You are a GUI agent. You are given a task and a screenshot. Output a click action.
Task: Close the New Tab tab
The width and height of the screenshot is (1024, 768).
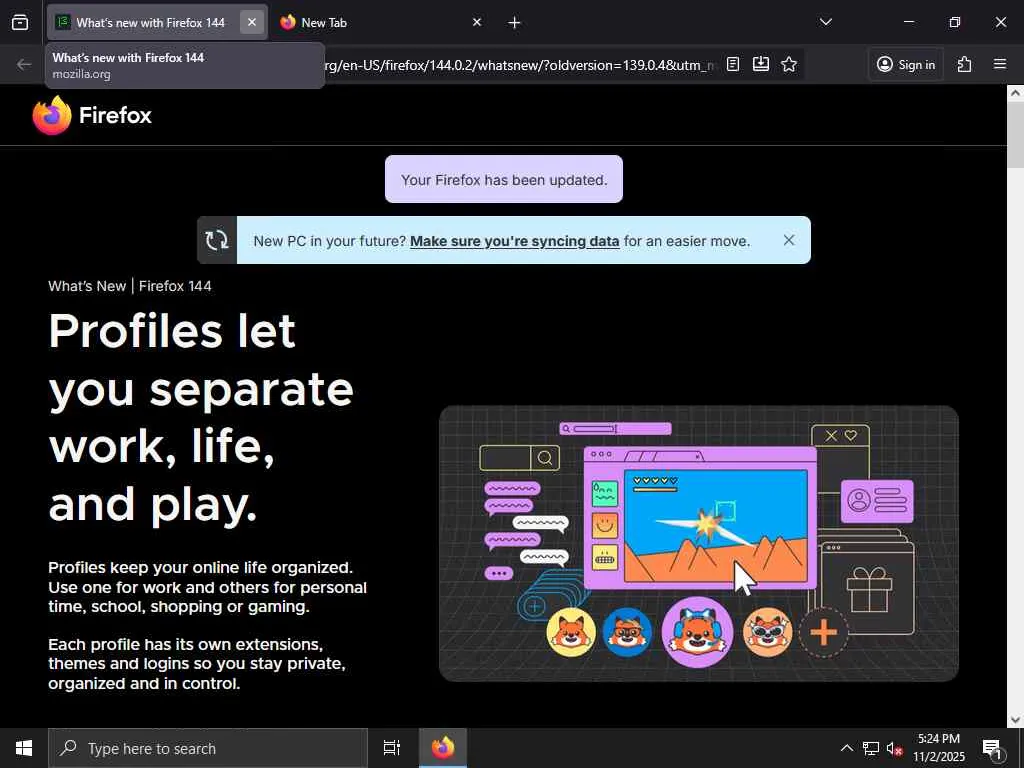click(477, 22)
